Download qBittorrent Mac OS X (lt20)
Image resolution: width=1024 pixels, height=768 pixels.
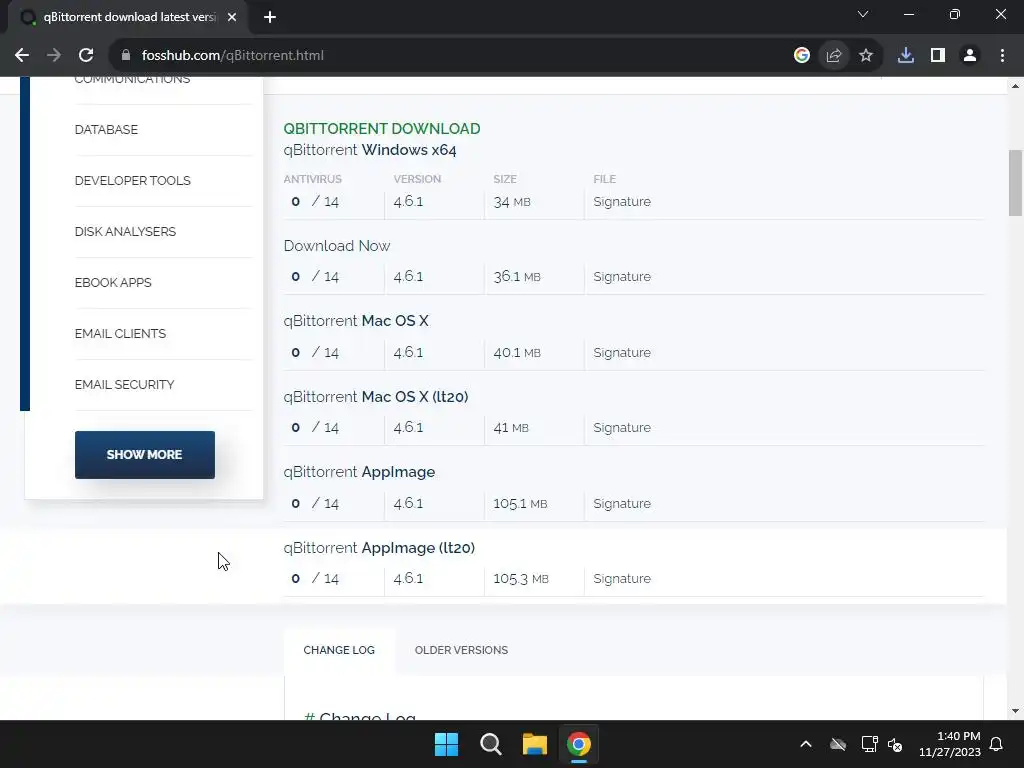click(x=376, y=397)
